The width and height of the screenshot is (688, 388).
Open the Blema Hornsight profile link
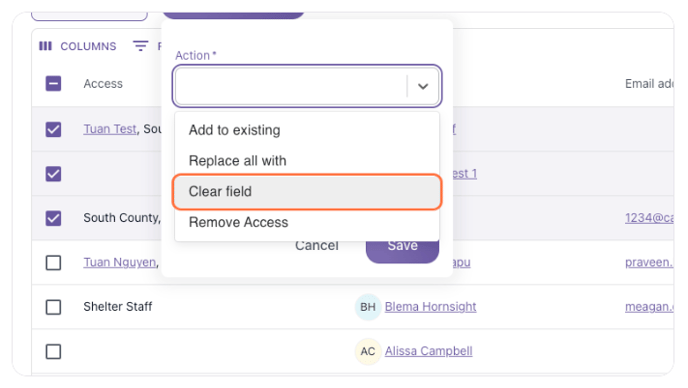coord(430,307)
